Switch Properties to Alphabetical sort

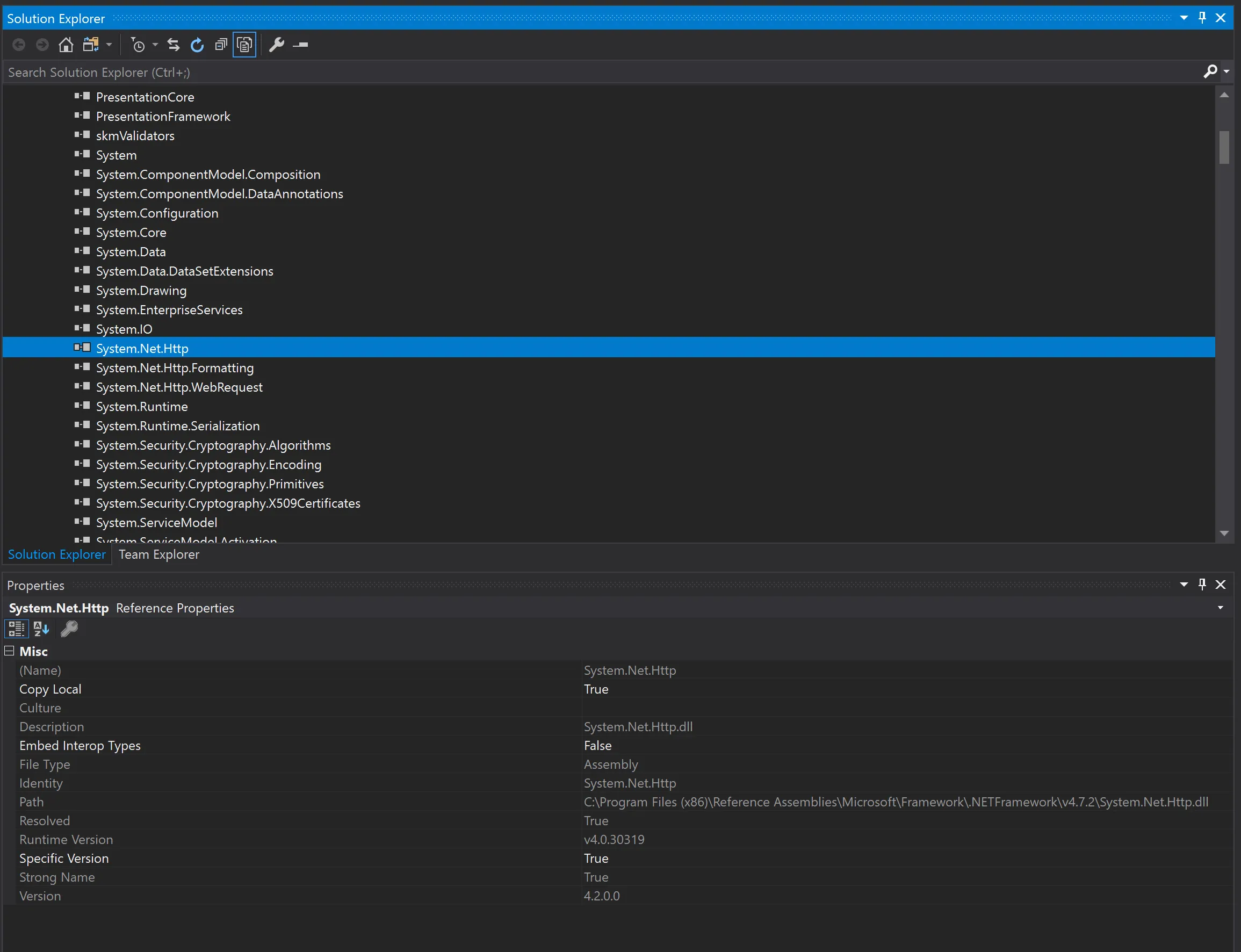[x=41, y=629]
